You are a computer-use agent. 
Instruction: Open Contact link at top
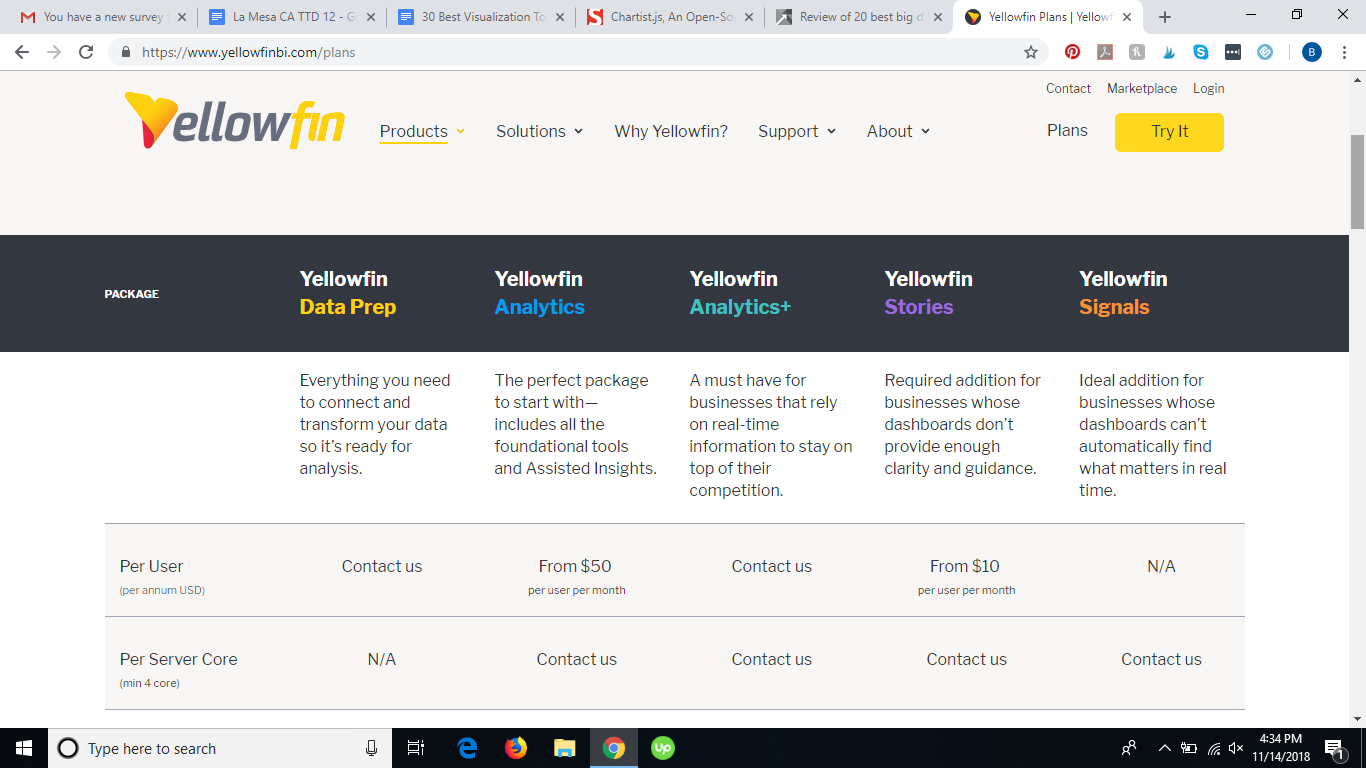1068,88
